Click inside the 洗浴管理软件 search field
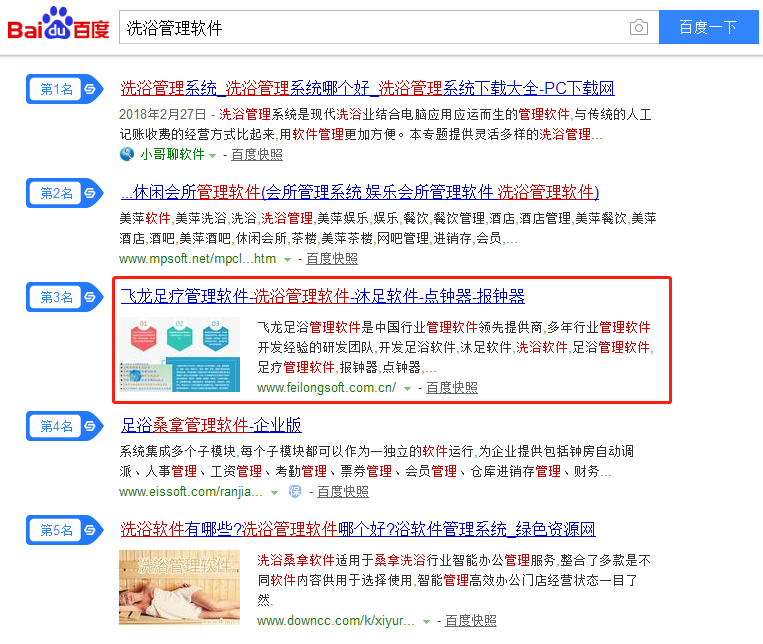This screenshot has height=644, width=763. click(374, 27)
